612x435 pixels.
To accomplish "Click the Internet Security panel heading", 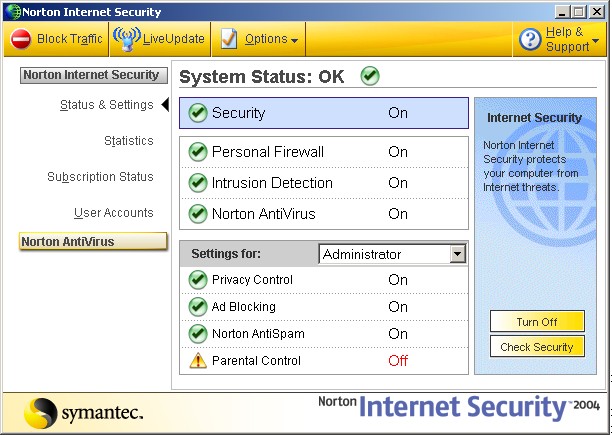I will tap(534, 117).
